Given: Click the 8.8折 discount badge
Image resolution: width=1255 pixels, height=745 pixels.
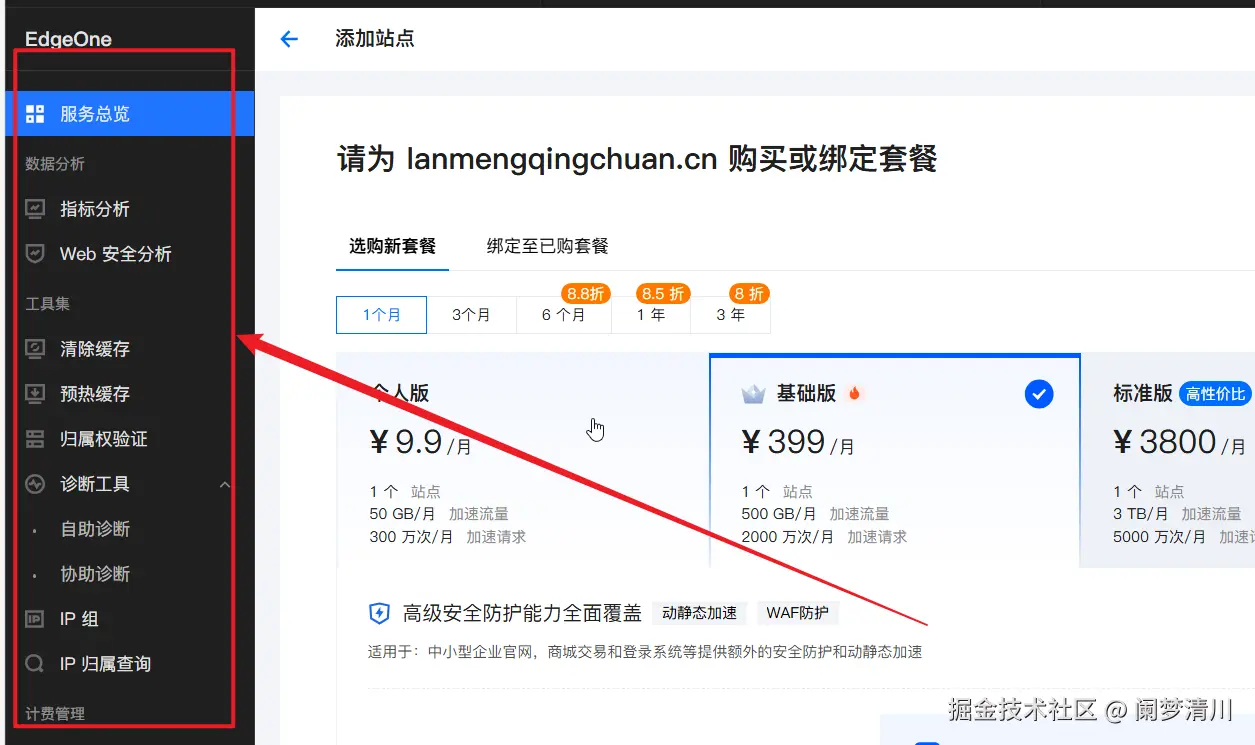Looking at the screenshot, I should point(585,294).
